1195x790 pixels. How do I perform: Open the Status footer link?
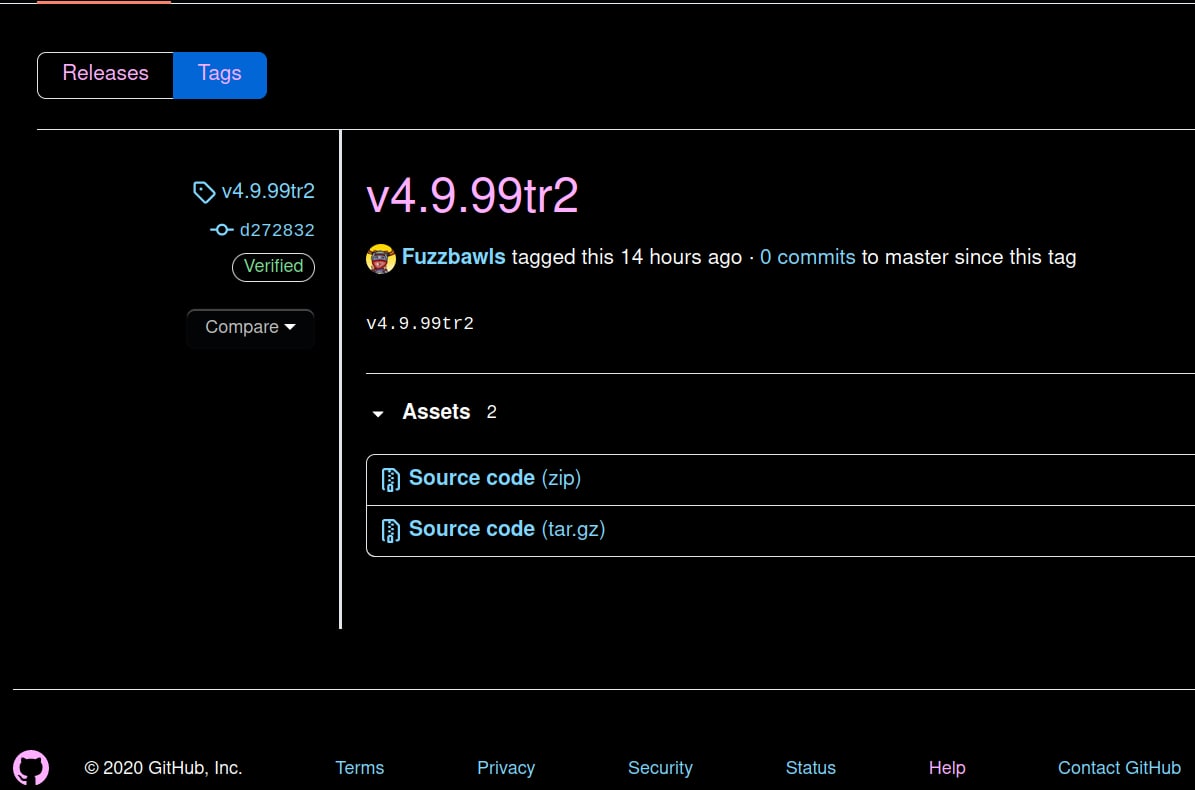coord(811,768)
